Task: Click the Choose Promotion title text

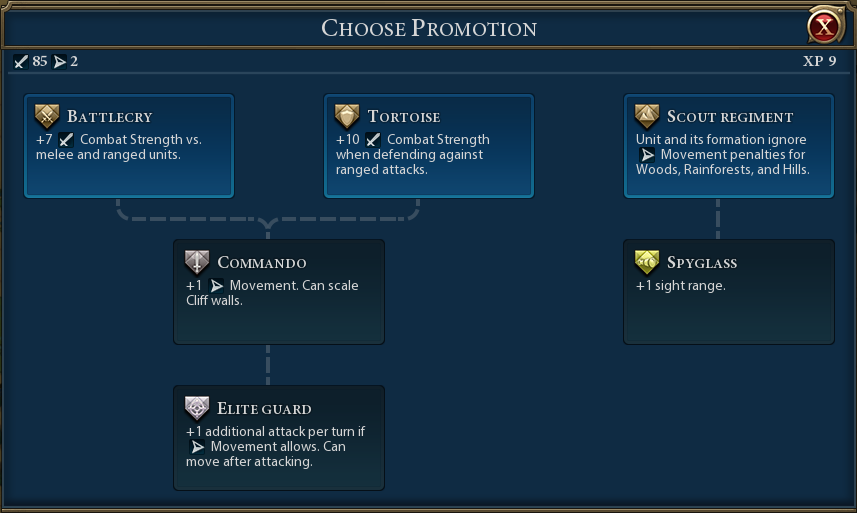Action: (x=428, y=28)
